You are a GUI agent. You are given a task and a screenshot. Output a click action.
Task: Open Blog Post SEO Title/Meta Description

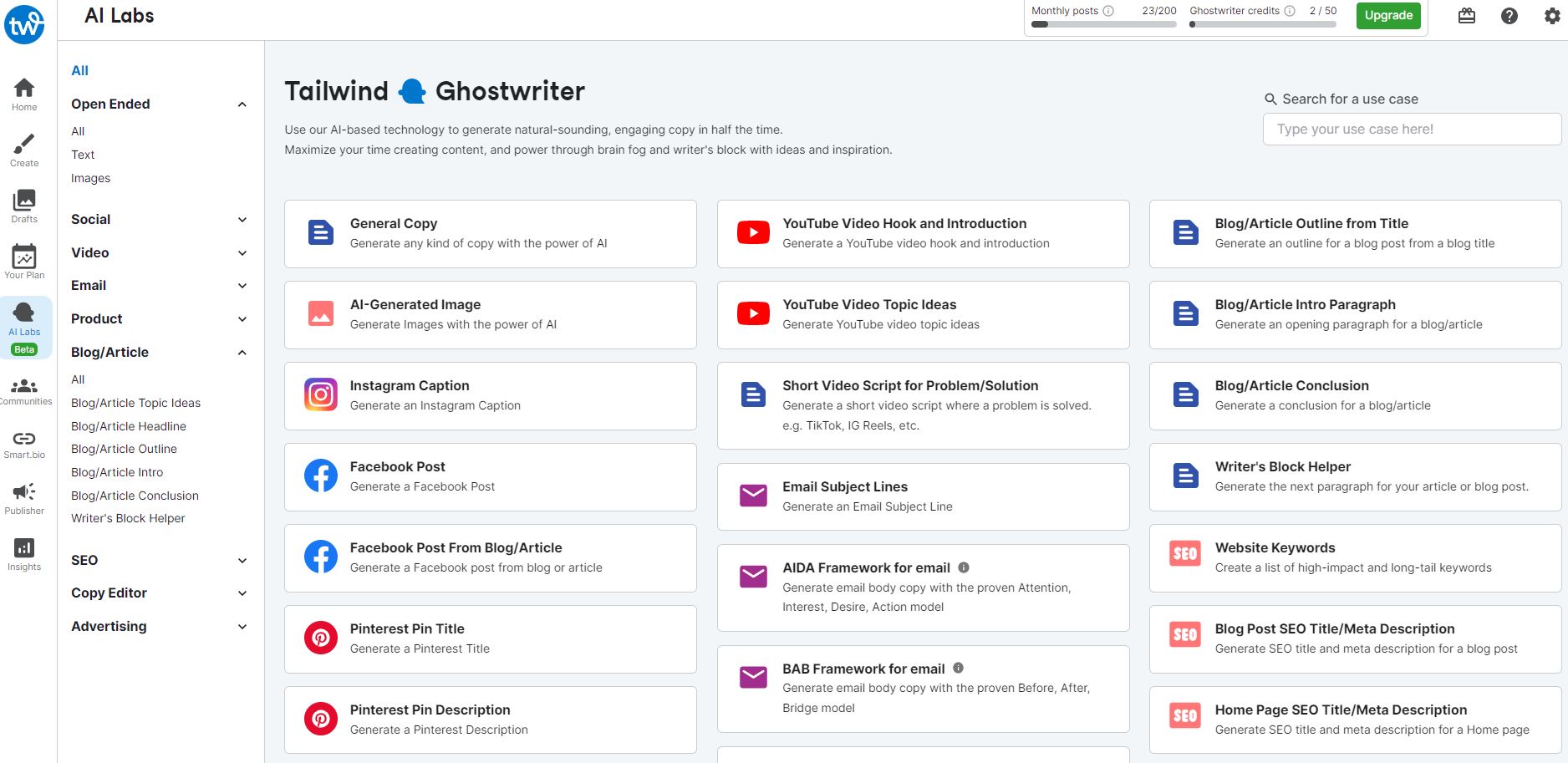pos(1355,639)
